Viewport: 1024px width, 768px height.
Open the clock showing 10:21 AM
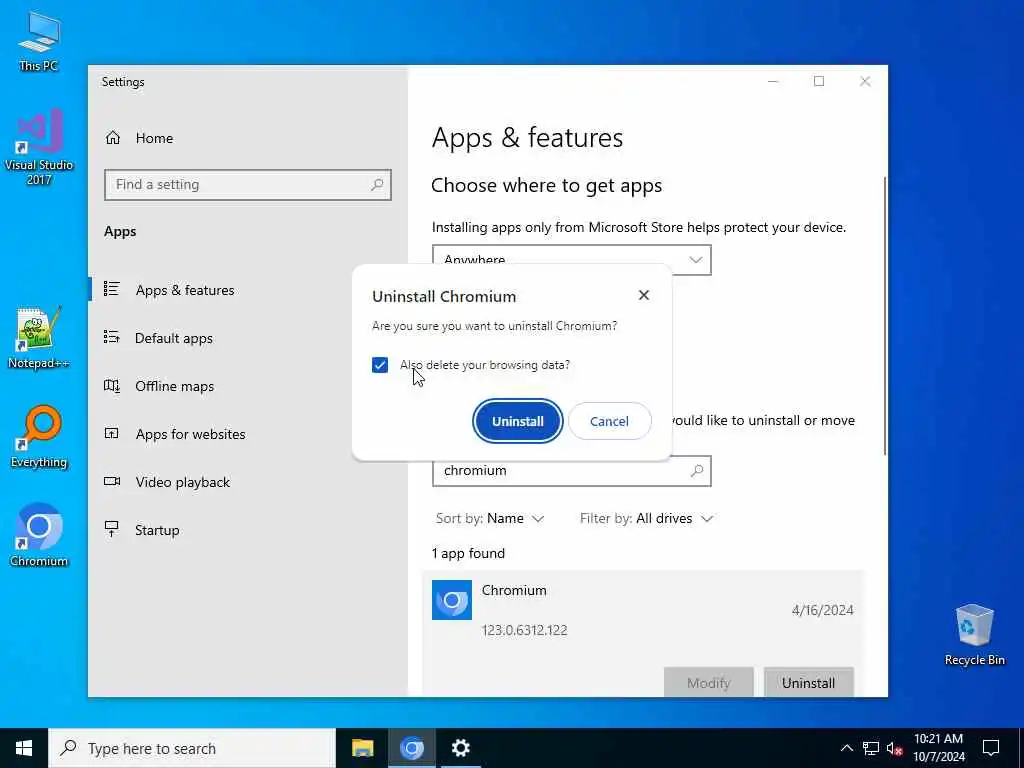click(938, 748)
